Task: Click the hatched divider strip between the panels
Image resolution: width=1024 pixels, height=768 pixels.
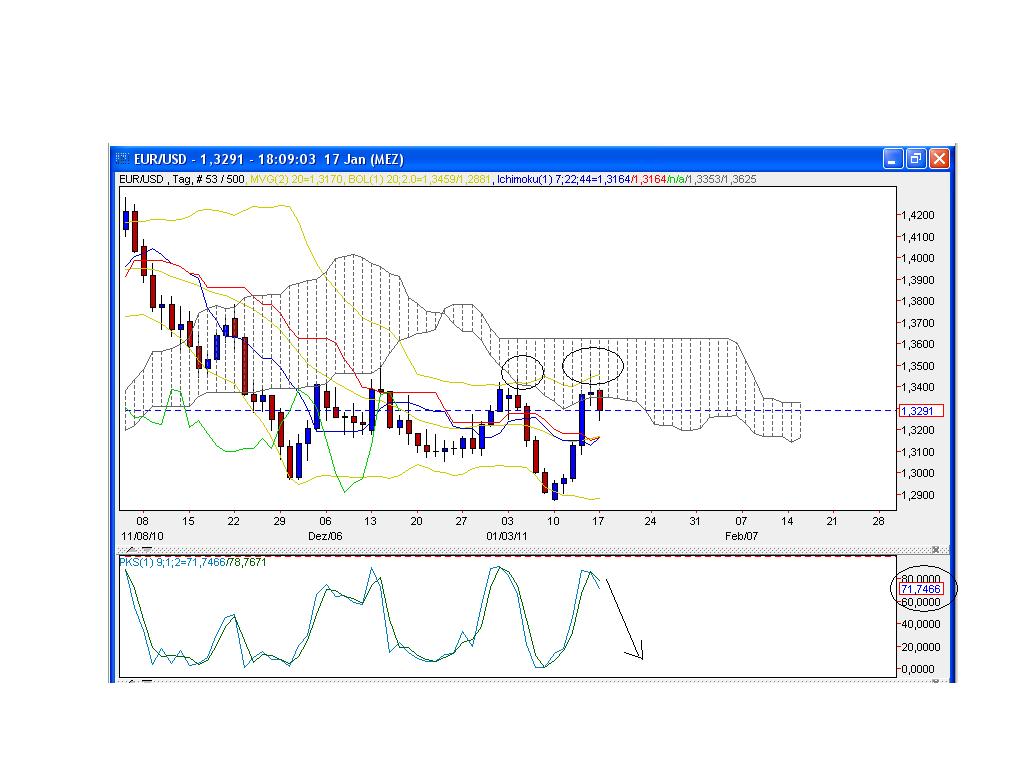Action: pos(500,548)
